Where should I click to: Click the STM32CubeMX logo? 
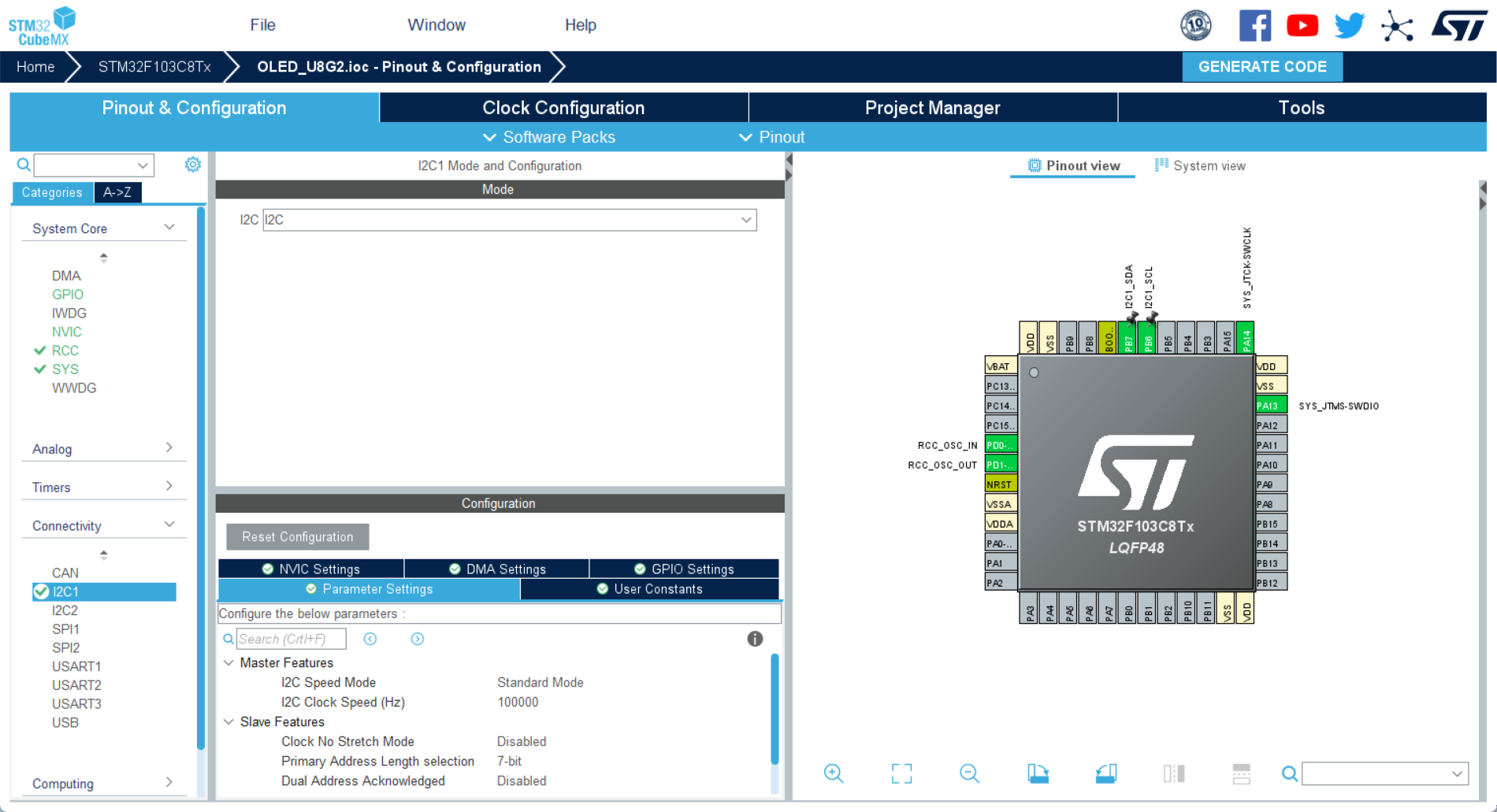click(x=43, y=26)
